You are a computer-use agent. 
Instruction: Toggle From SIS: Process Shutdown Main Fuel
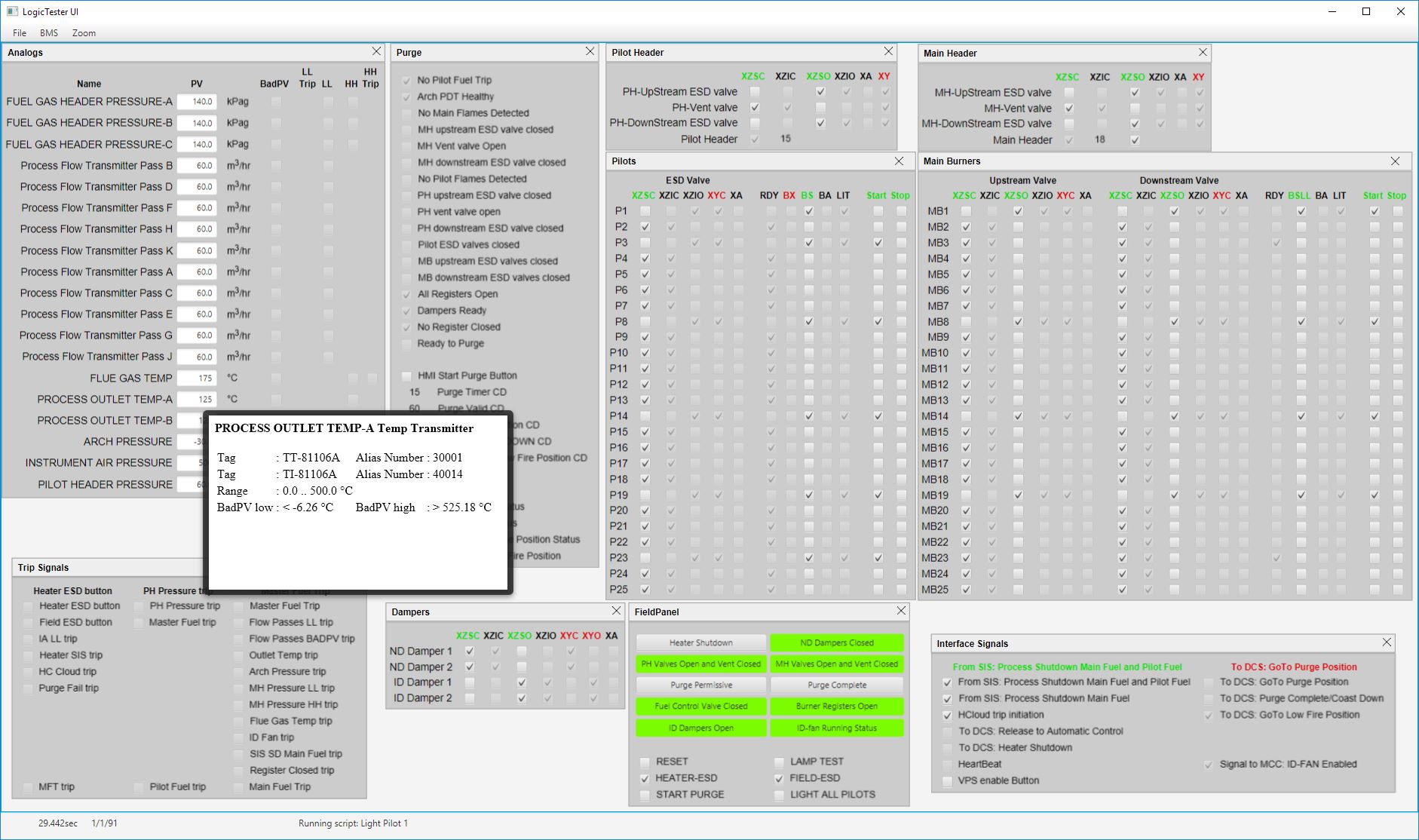948,698
